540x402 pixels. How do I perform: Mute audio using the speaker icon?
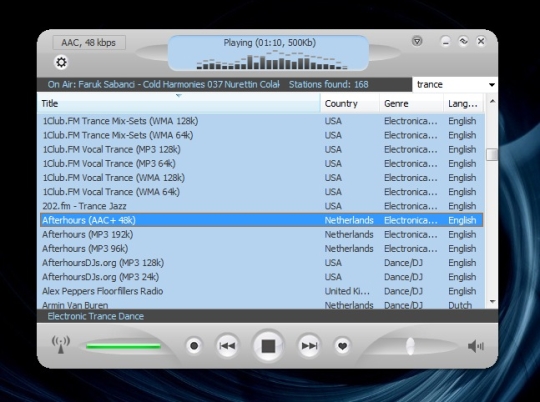click(476, 346)
